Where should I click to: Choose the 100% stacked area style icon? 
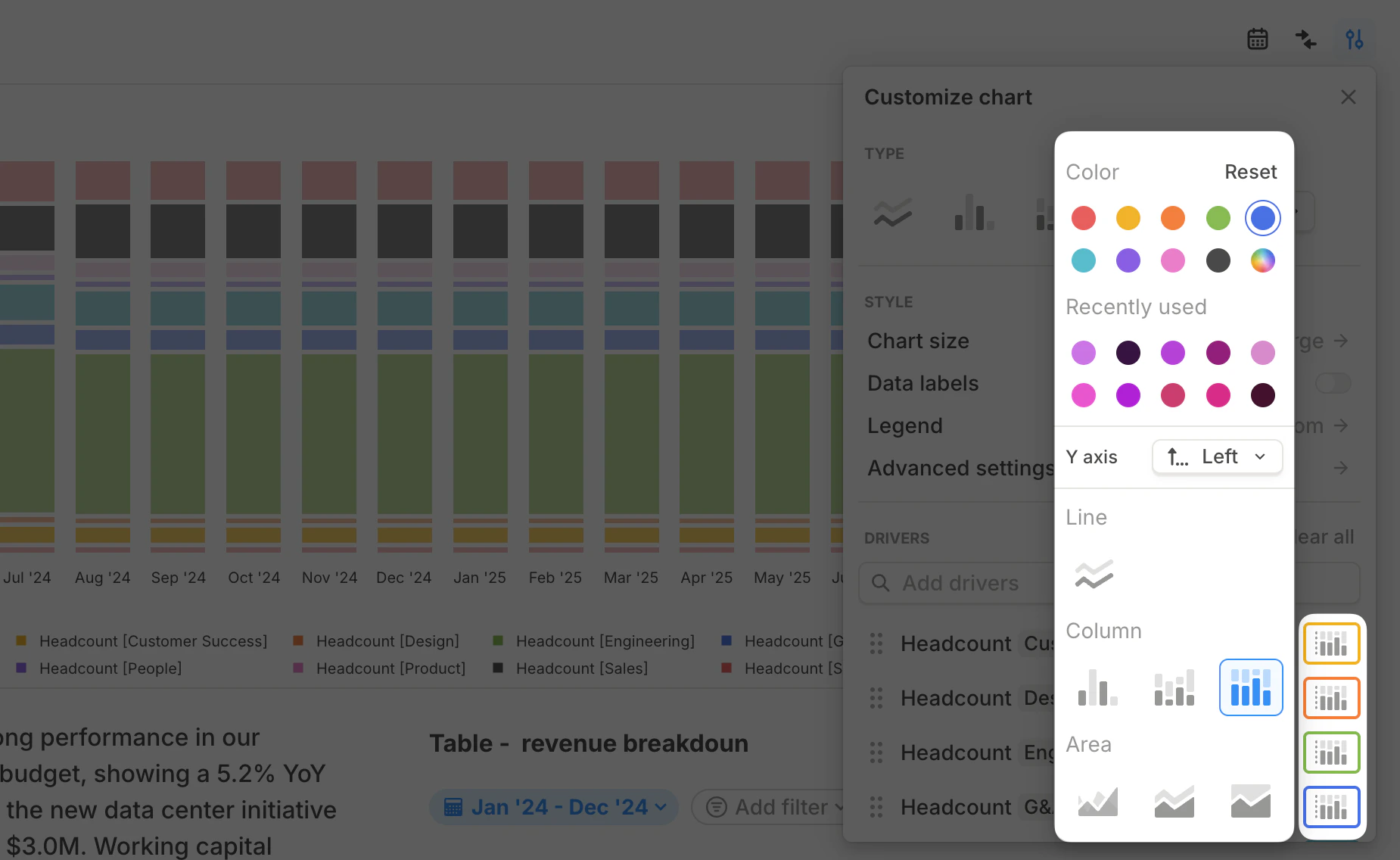coord(1251,801)
